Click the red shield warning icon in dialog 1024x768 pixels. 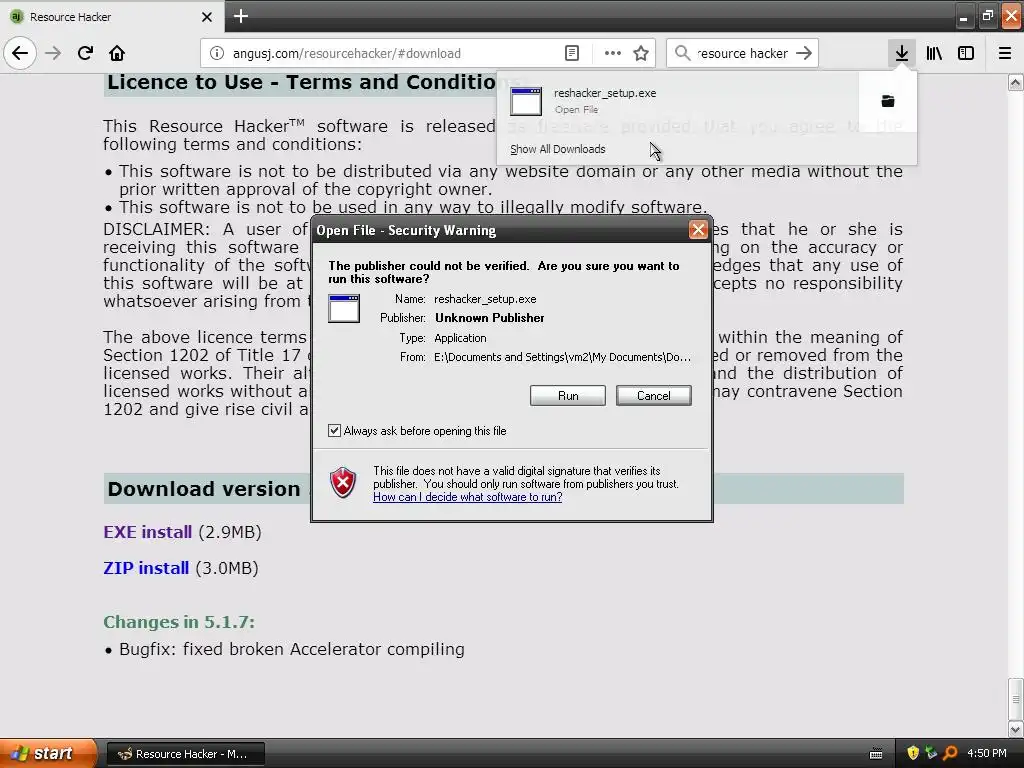pos(343,483)
